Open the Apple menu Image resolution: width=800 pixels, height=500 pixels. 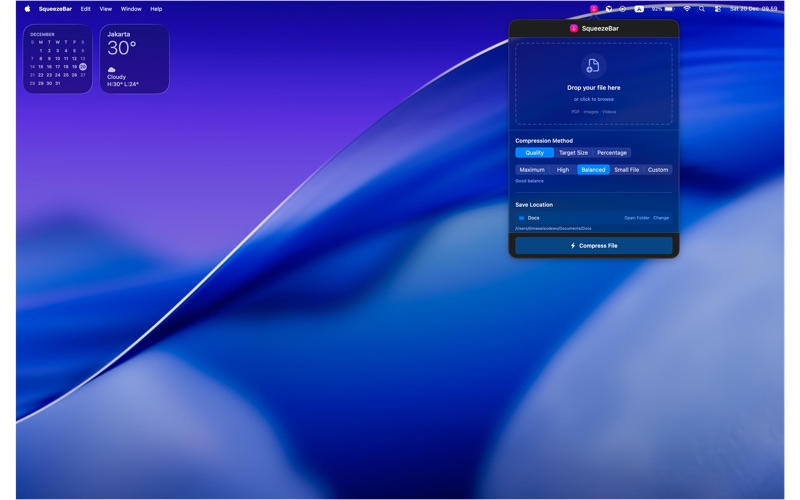(x=28, y=9)
